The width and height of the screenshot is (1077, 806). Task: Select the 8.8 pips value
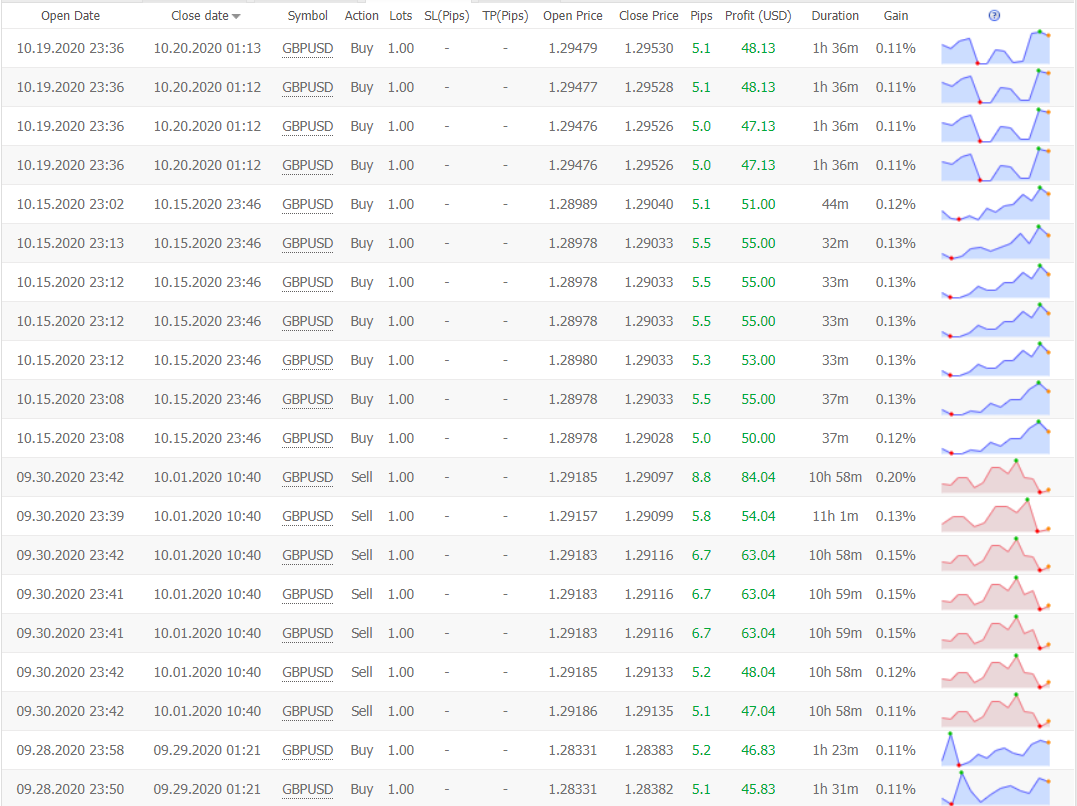[701, 477]
